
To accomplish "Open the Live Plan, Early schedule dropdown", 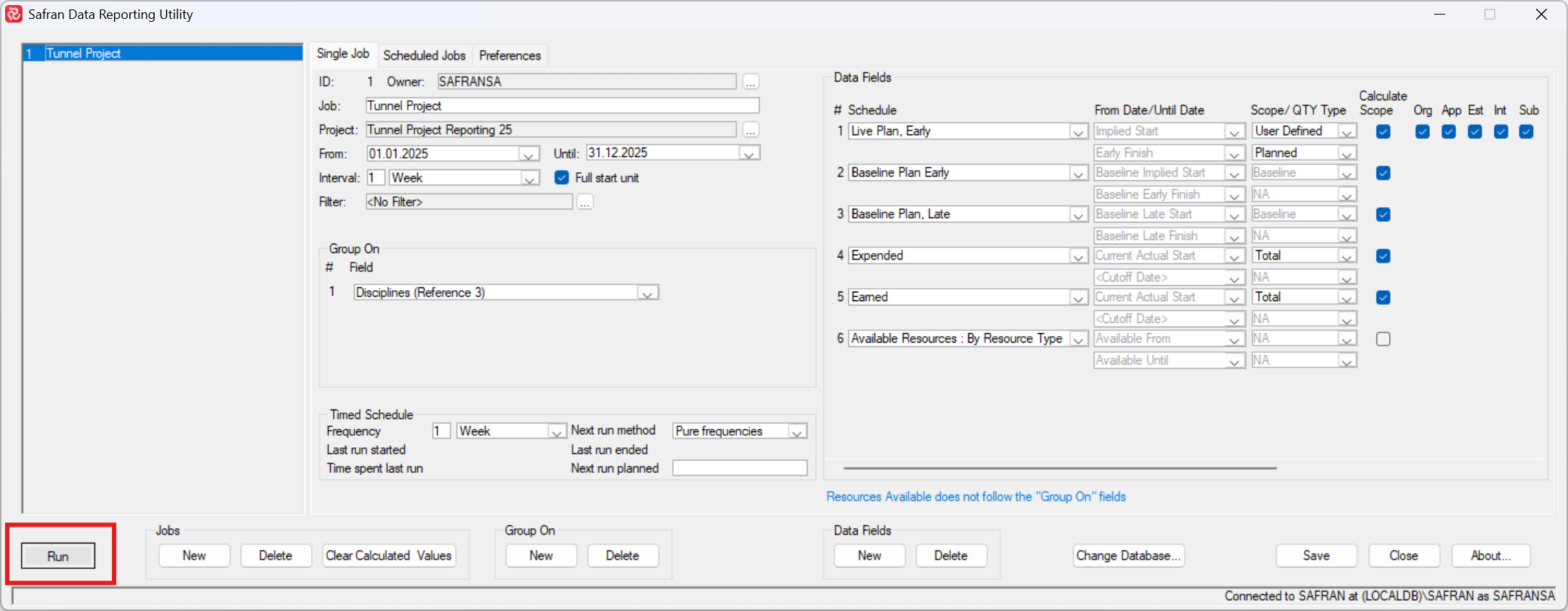I will 1079,132.
